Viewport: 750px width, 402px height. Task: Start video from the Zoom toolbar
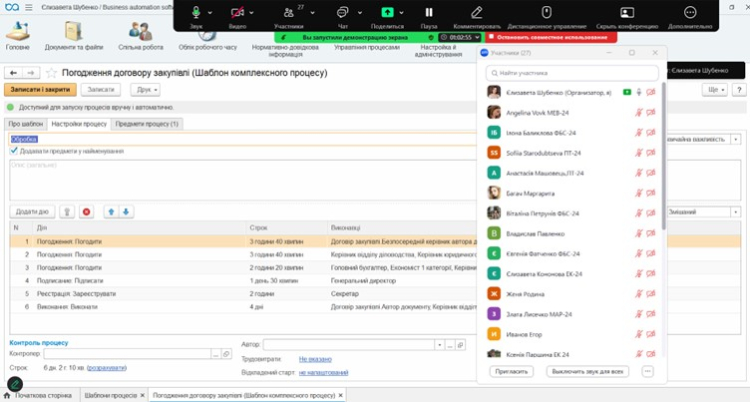pos(238,12)
